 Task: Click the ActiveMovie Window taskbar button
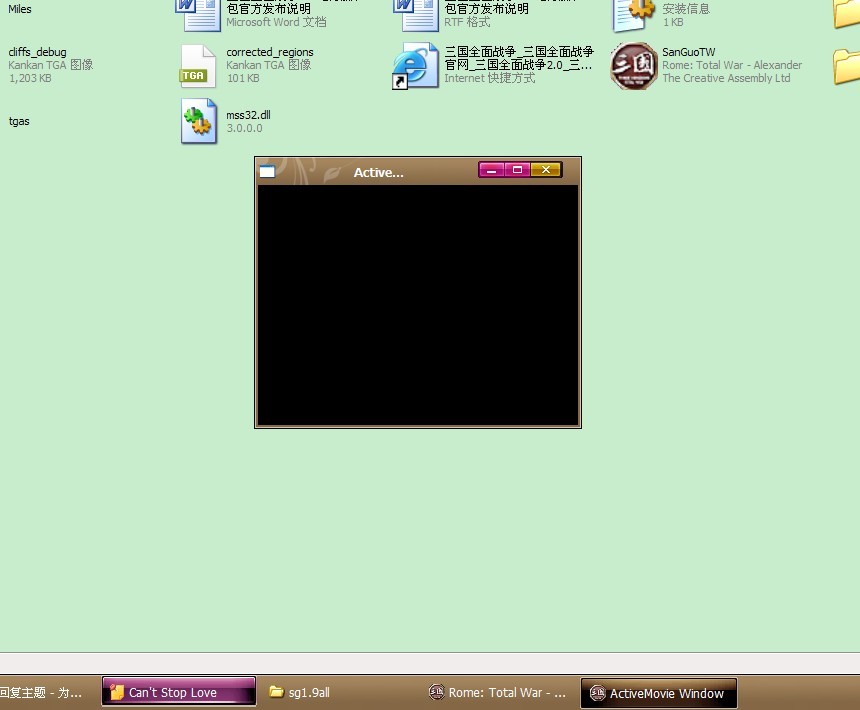pyautogui.click(x=658, y=693)
